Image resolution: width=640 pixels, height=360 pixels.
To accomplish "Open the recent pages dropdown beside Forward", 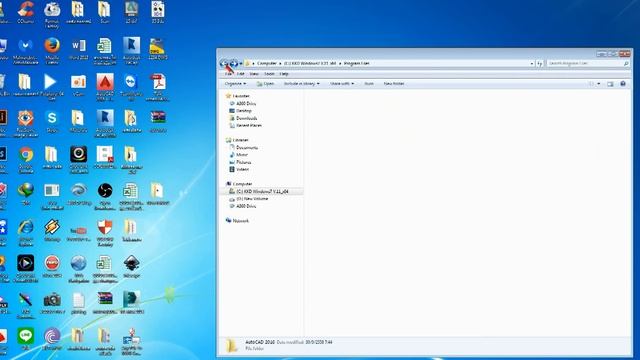I will 241,64.
